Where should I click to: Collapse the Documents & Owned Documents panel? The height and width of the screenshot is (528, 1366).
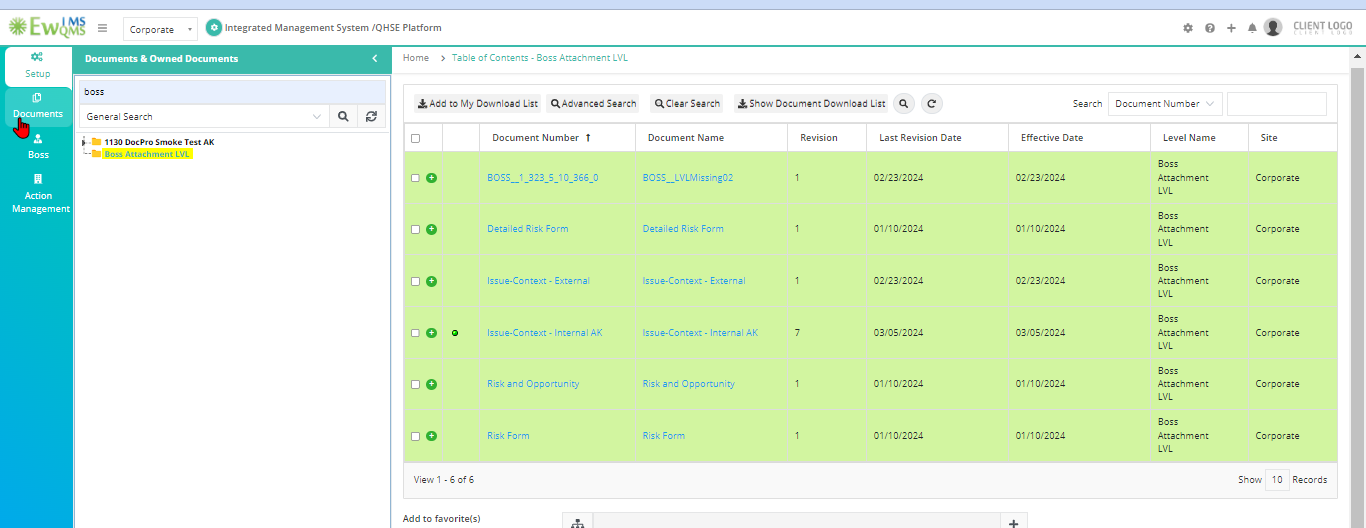pyautogui.click(x=375, y=58)
